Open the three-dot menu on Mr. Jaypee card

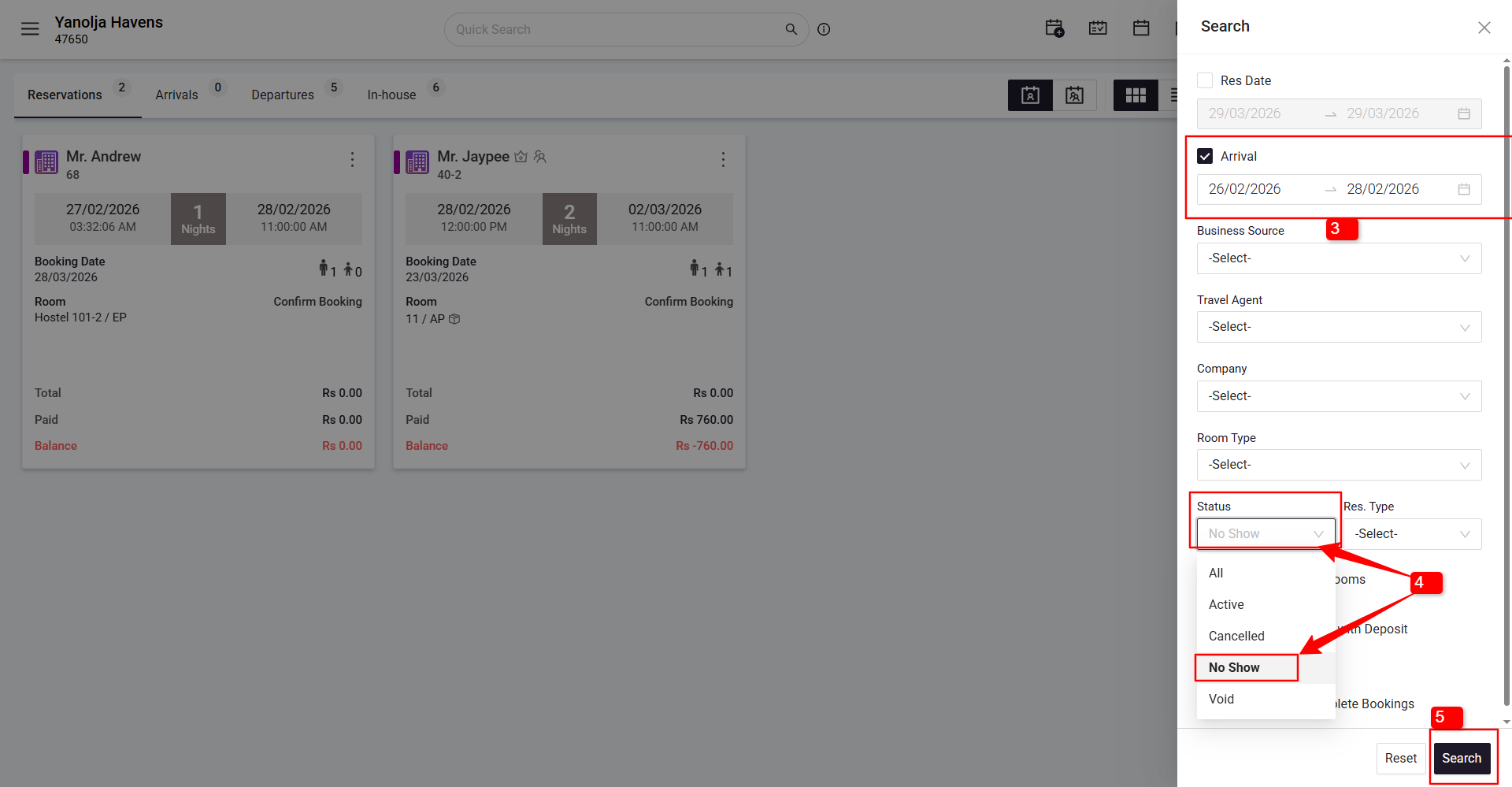pyautogui.click(x=723, y=160)
